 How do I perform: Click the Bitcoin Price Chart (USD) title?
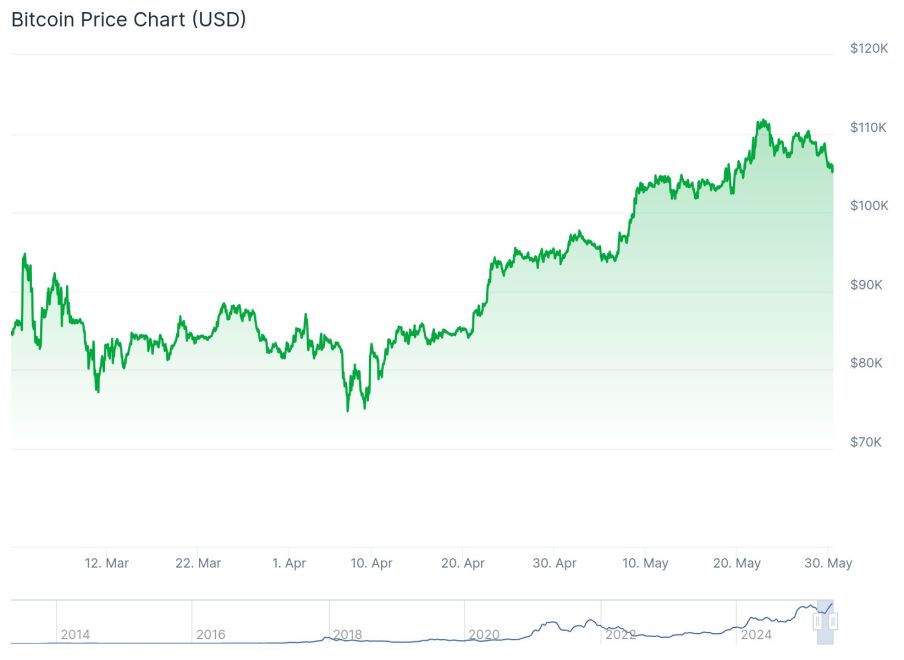tap(129, 19)
